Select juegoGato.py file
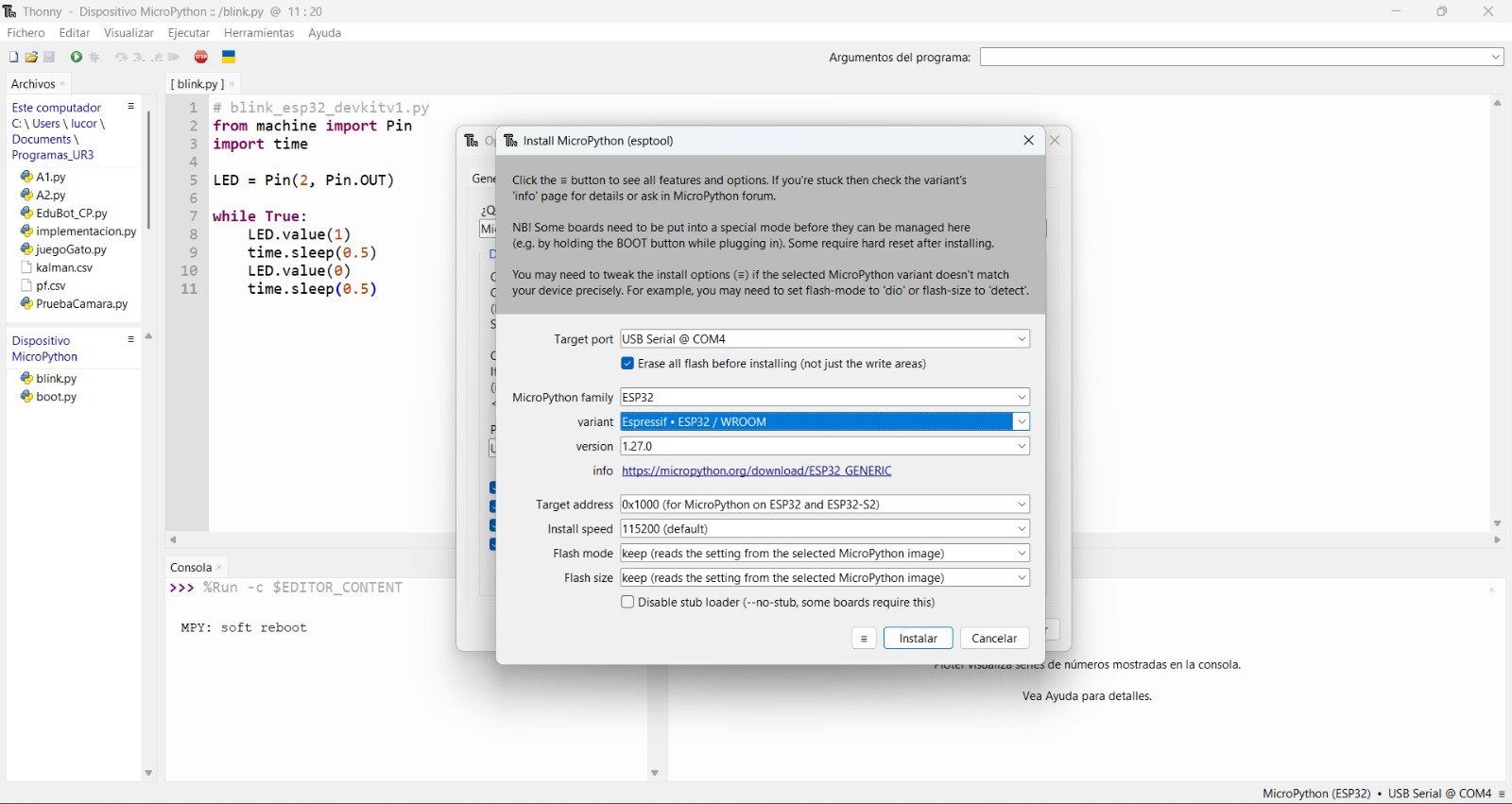Viewport: 1512px width, 804px height. coord(63,249)
